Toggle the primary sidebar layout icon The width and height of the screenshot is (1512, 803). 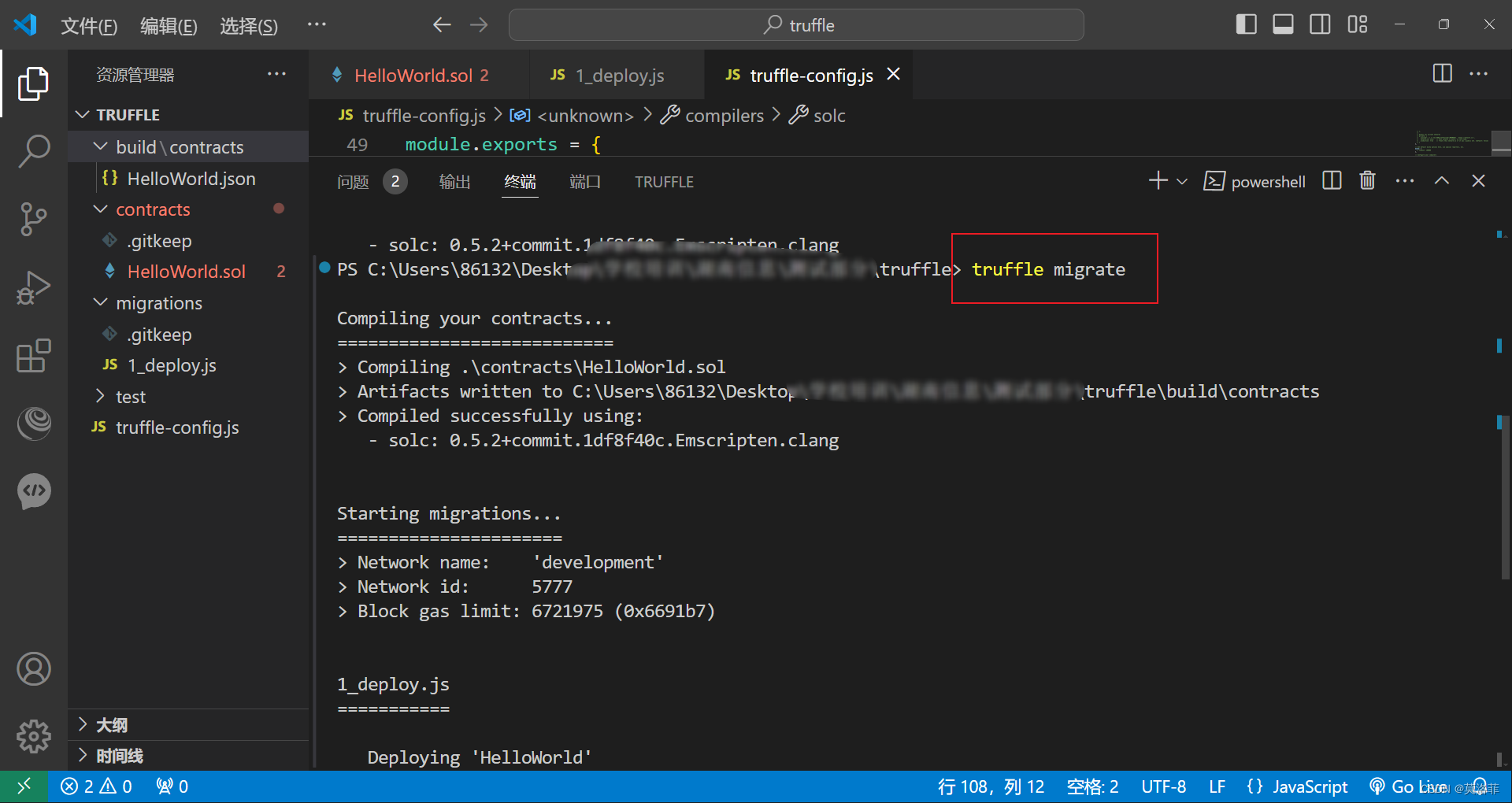(x=1246, y=24)
